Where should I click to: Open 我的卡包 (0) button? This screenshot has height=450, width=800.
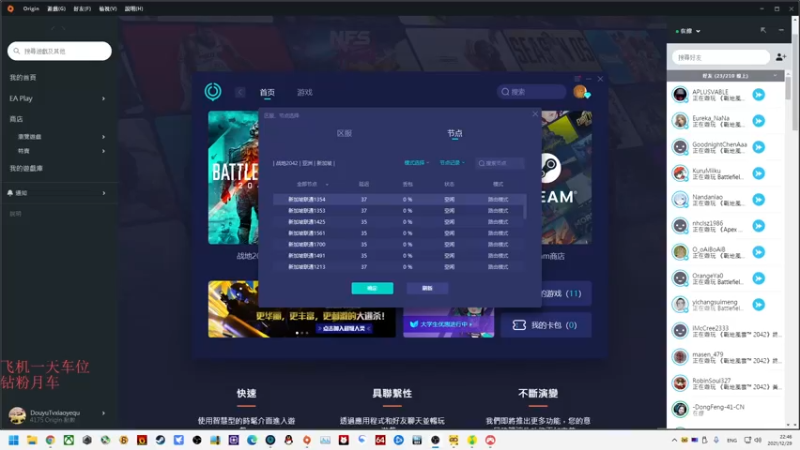545,325
